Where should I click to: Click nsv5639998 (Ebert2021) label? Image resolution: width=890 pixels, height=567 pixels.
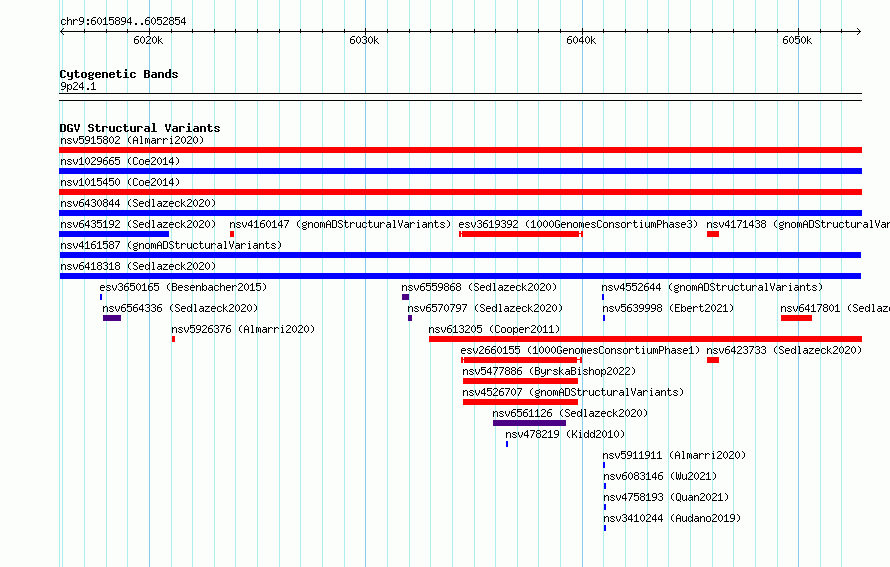click(668, 308)
